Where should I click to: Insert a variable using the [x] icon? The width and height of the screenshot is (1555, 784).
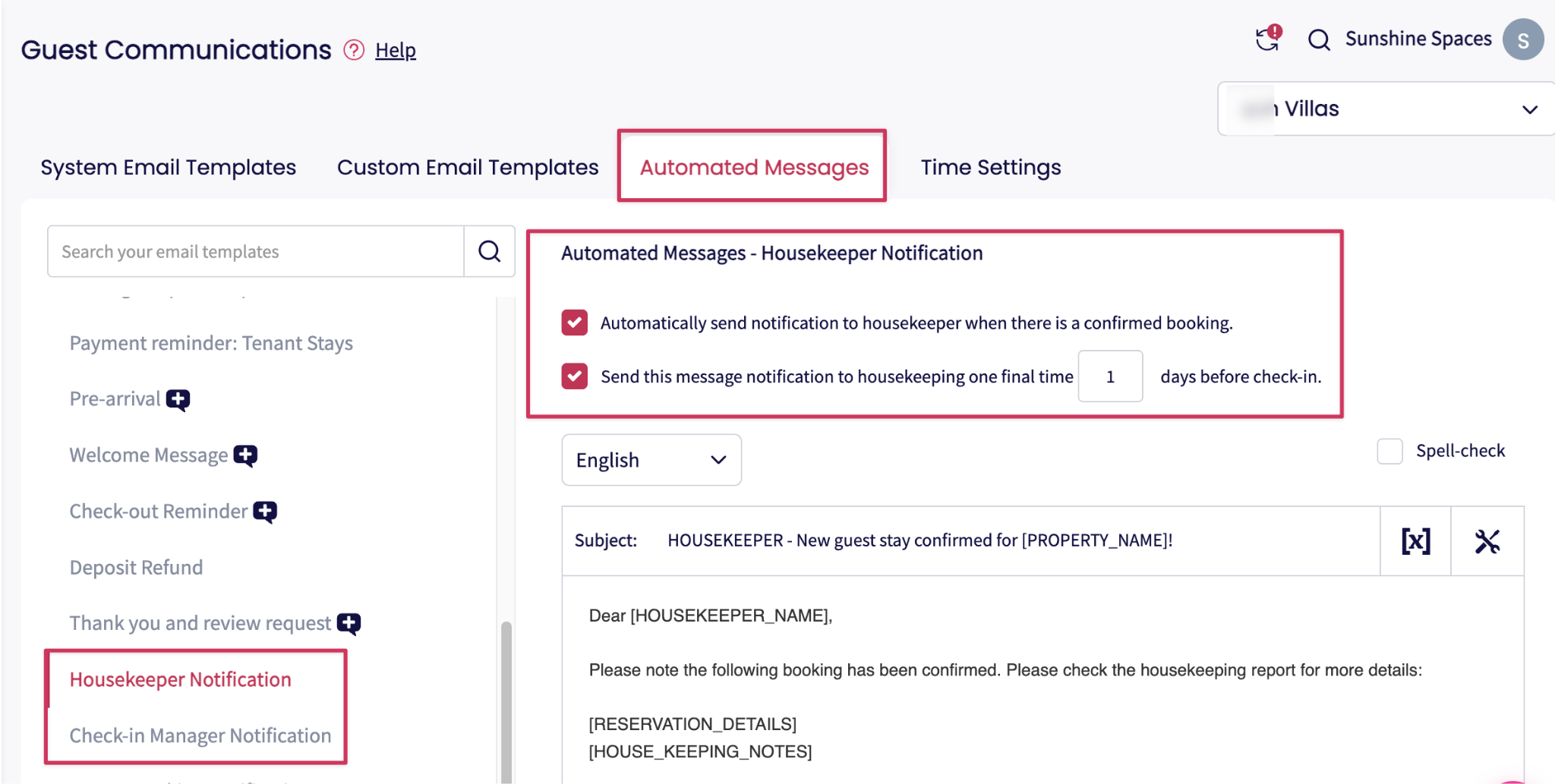[1415, 541]
